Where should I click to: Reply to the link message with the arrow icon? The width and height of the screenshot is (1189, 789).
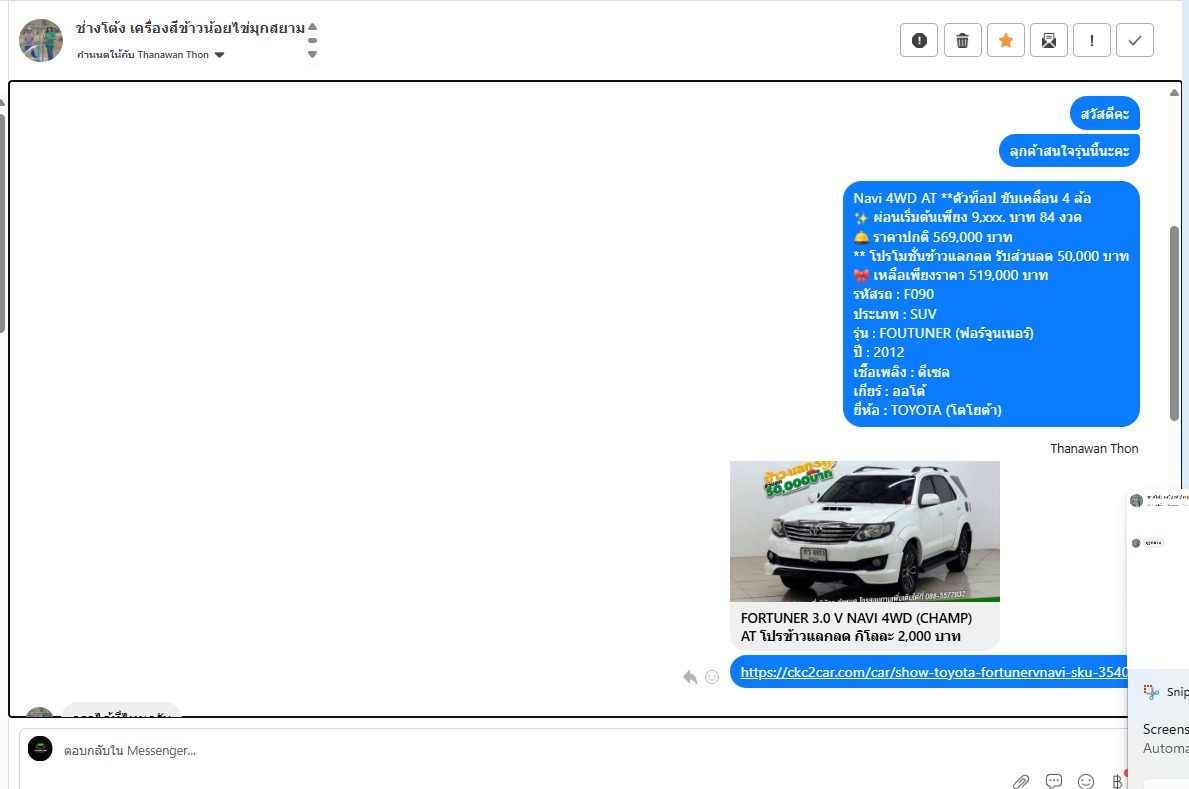[x=689, y=677]
